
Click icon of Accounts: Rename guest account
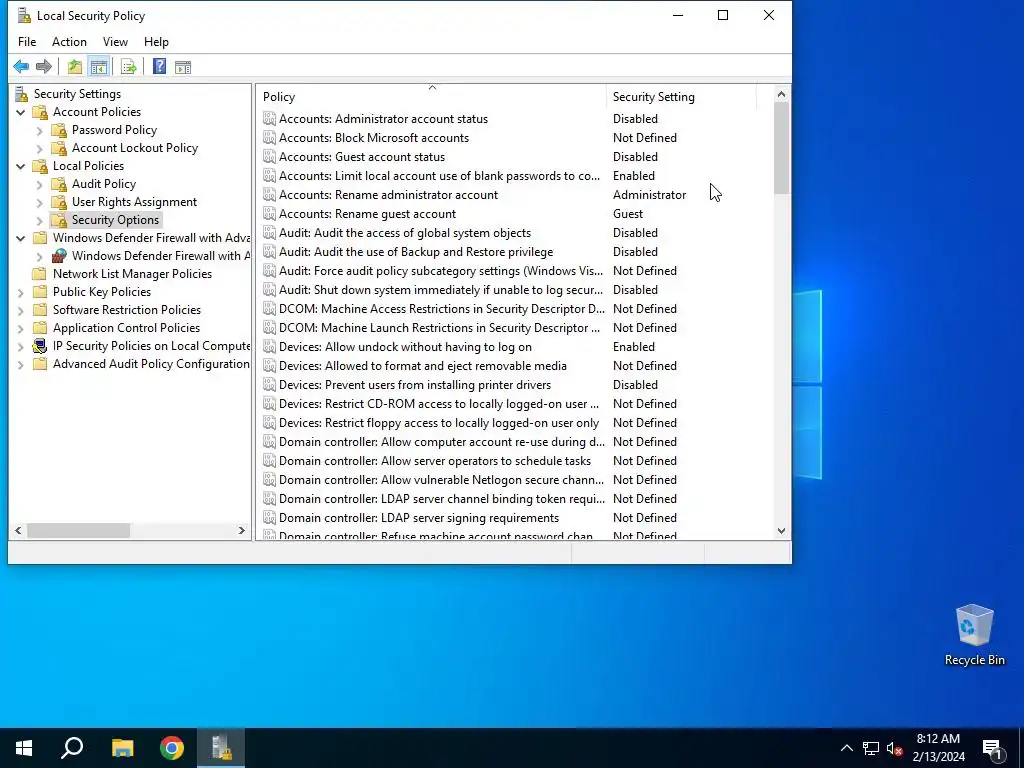[x=269, y=214]
